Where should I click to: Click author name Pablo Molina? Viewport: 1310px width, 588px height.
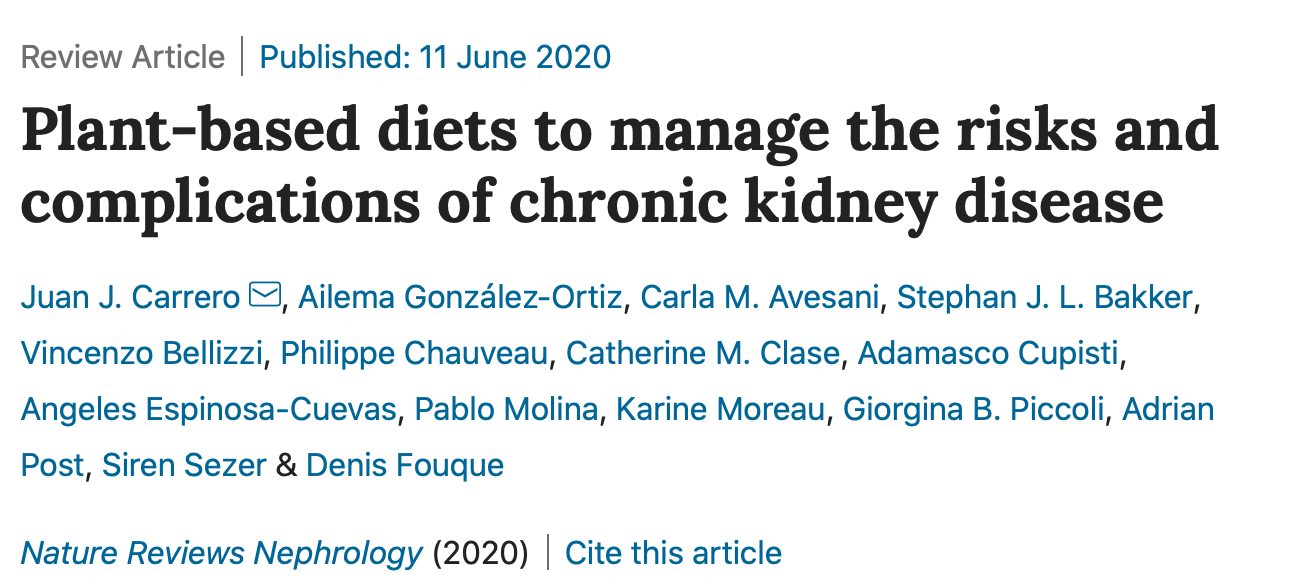507,409
